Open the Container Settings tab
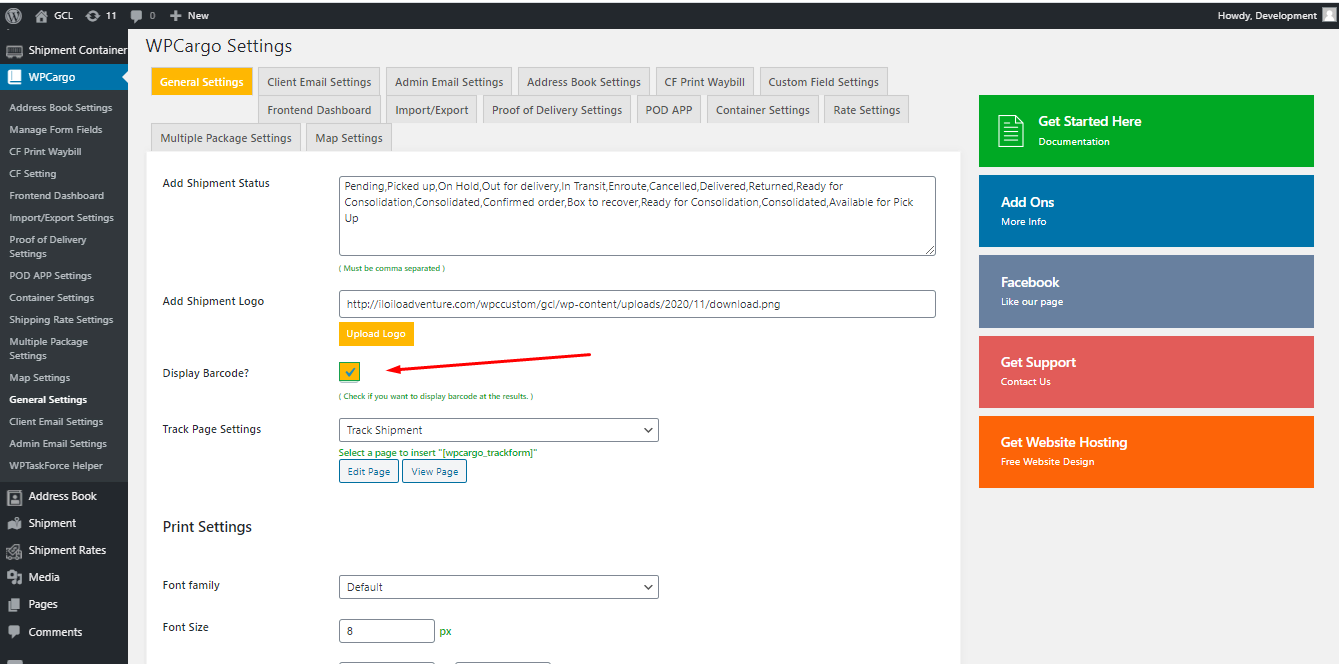1339x664 pixels. coord(763,110)
